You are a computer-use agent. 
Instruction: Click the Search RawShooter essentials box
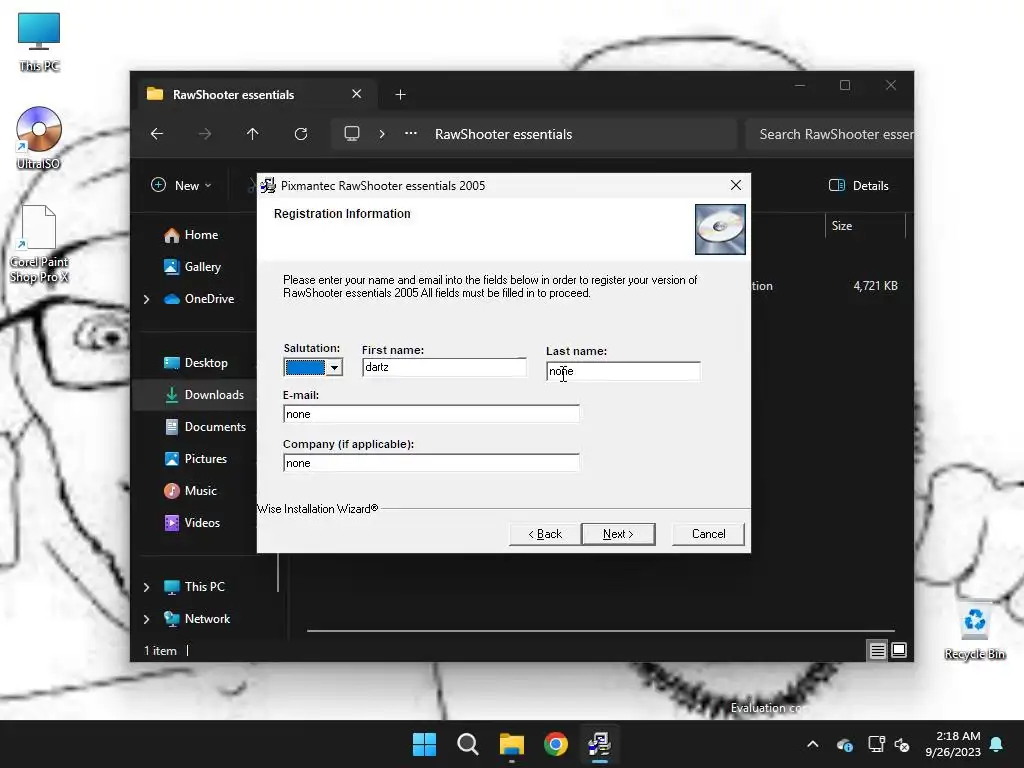click(829, 135)
